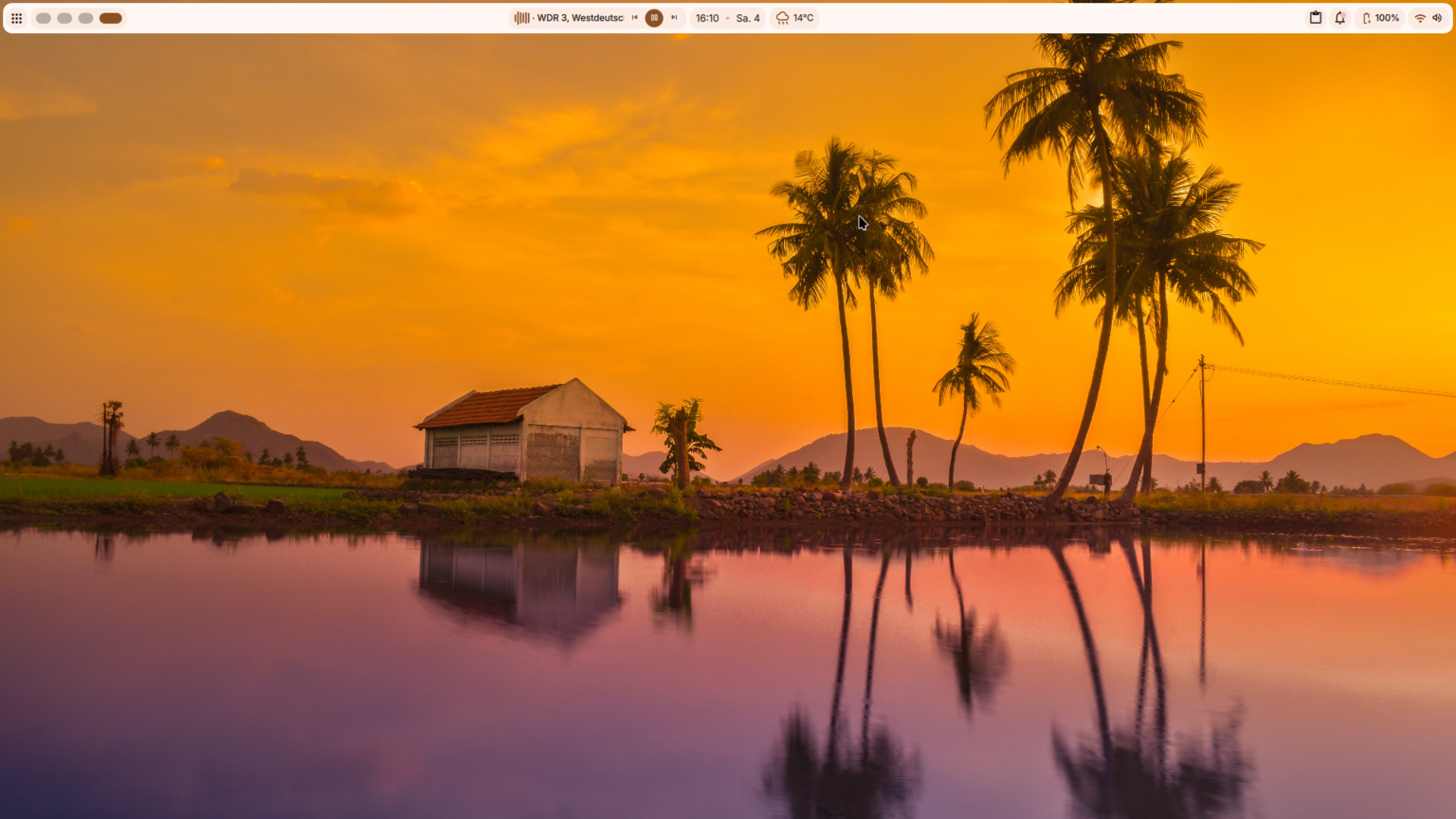Switch to the third workspace indicator
Viewport: 1456px width, 819px height.
(85, 18)
